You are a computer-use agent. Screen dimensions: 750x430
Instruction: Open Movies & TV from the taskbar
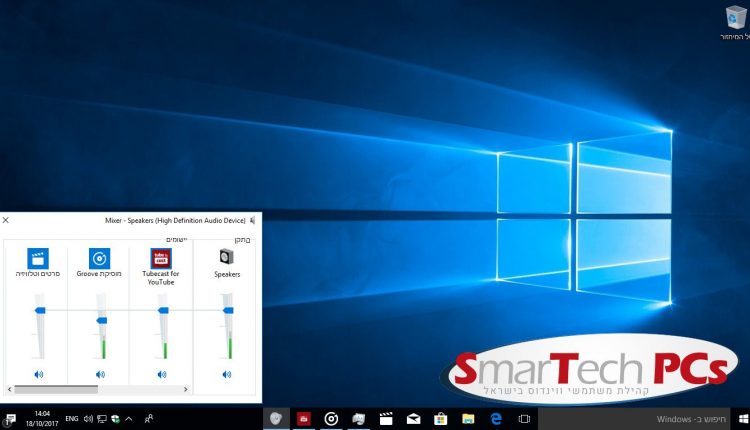click(x=386, y=419)
